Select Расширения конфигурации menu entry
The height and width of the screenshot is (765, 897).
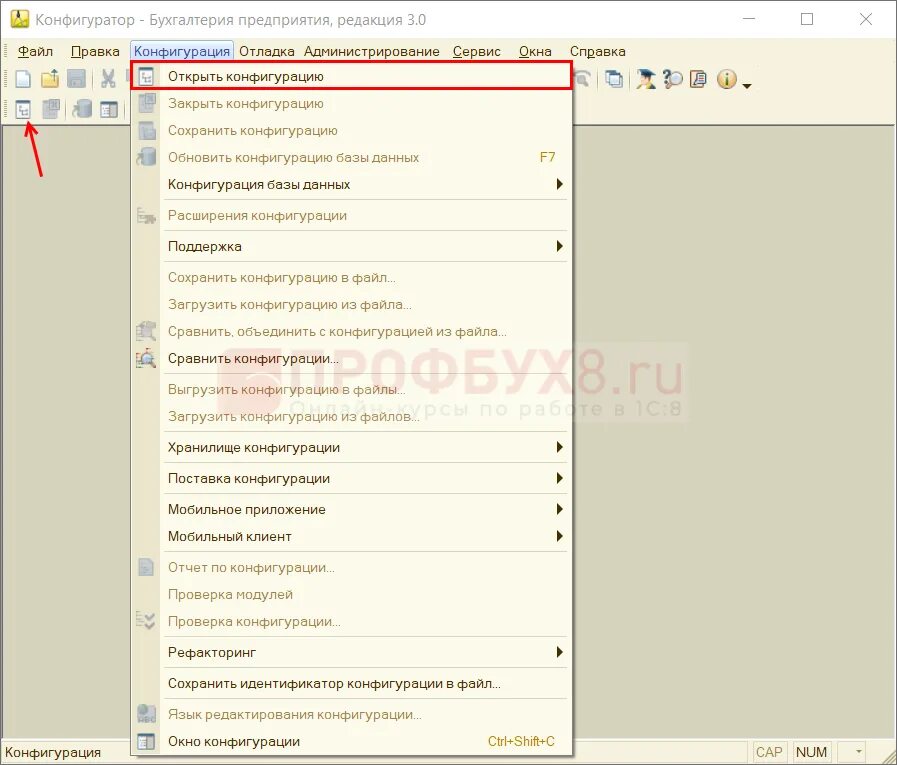pyautogui.click(x=351, y=216)
